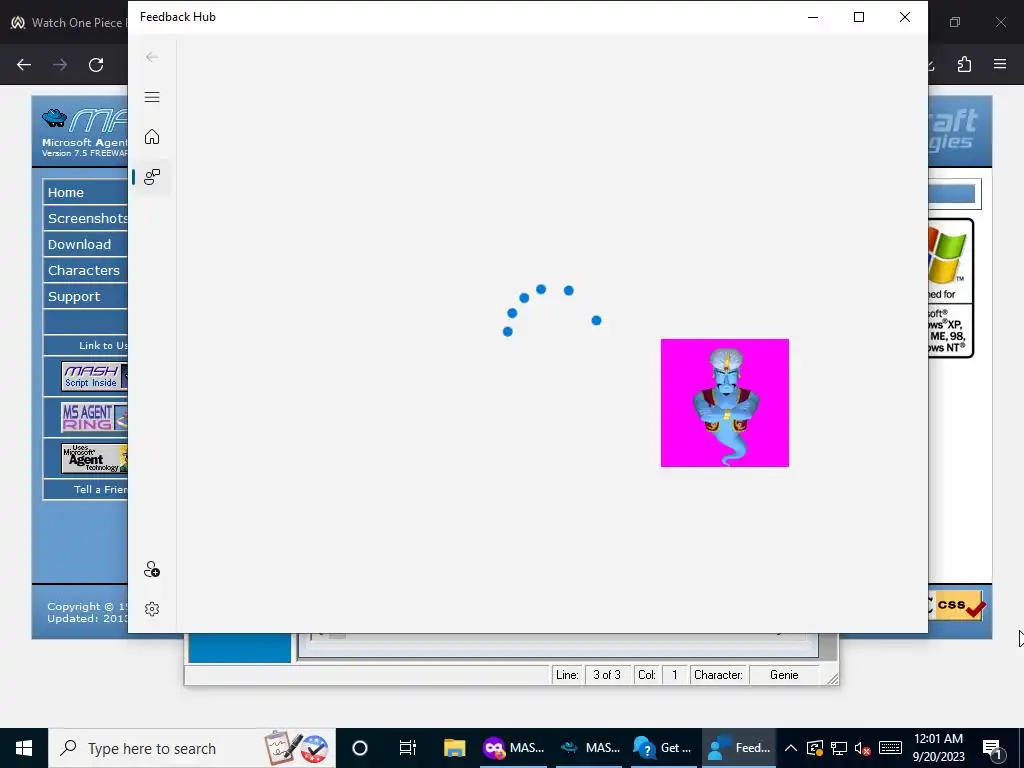Click Uses Microsoft Agent Technology badge

(x=94, y=458)
